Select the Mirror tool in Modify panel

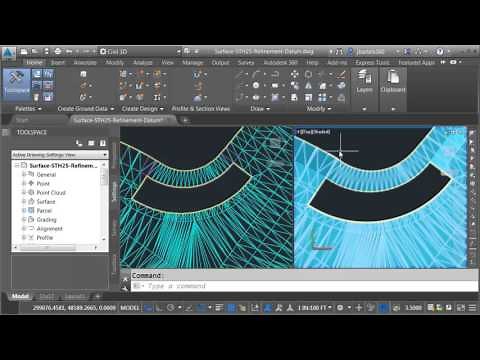pos(309,86)
